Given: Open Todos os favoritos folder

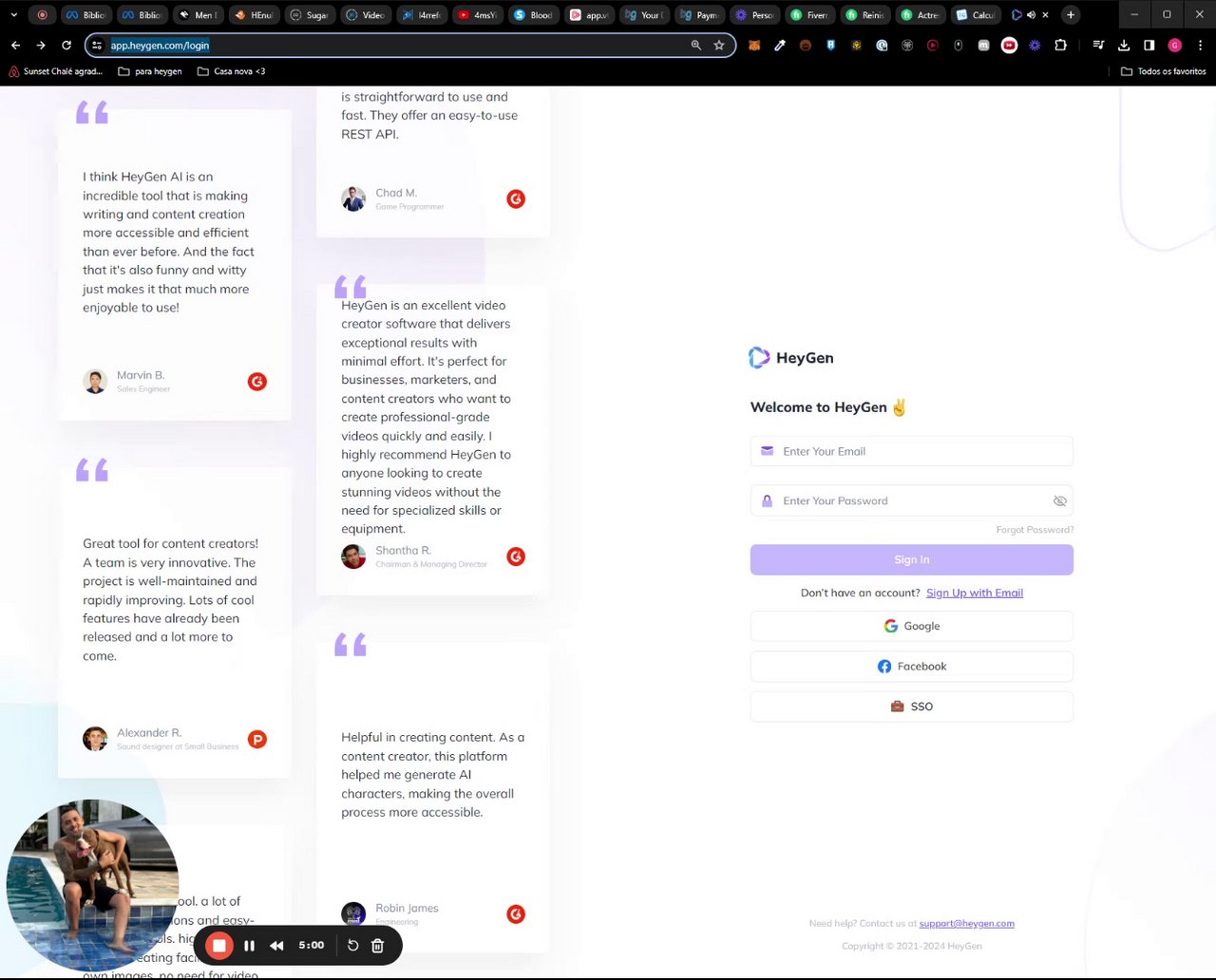Looking at the screenshot, I should [1164, 71].
